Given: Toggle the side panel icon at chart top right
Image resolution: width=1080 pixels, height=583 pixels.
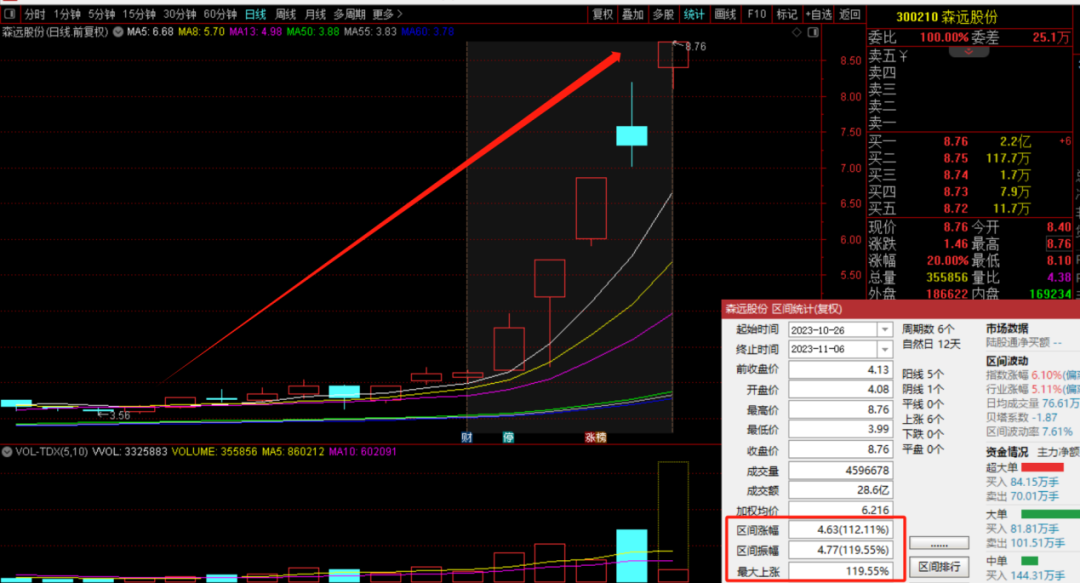Looking at the screenshot, I should point(813,32).
